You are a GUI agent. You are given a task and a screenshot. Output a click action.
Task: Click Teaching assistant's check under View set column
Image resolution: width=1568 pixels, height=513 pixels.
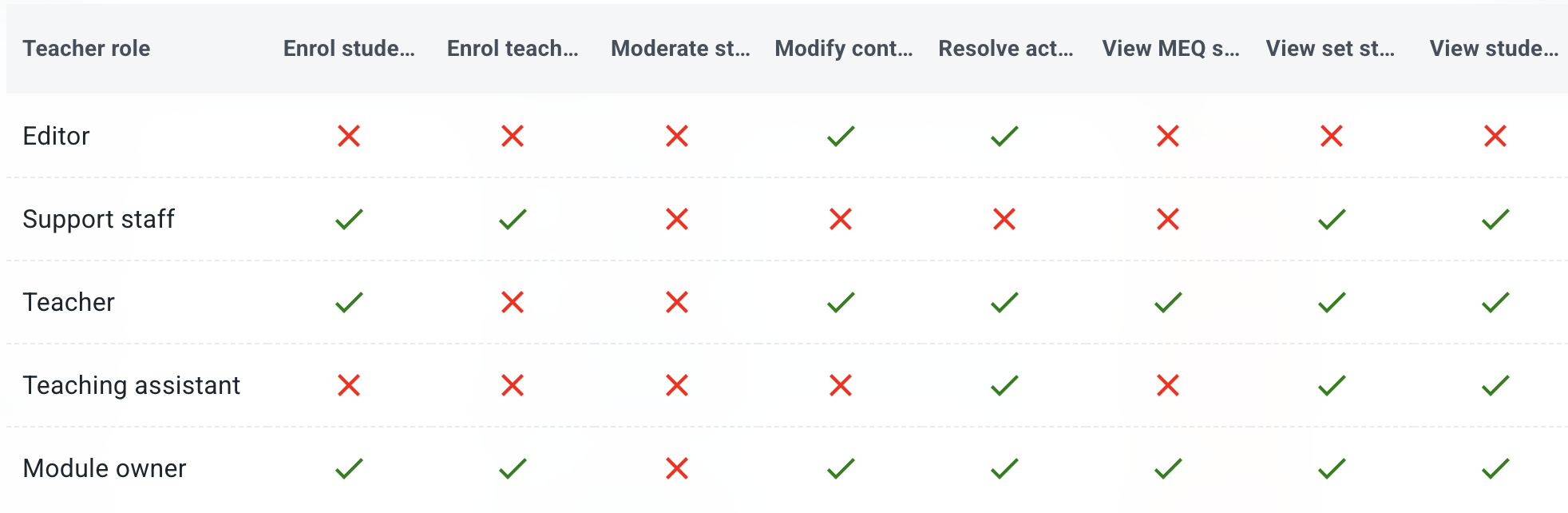click(x=1332, y=385)
